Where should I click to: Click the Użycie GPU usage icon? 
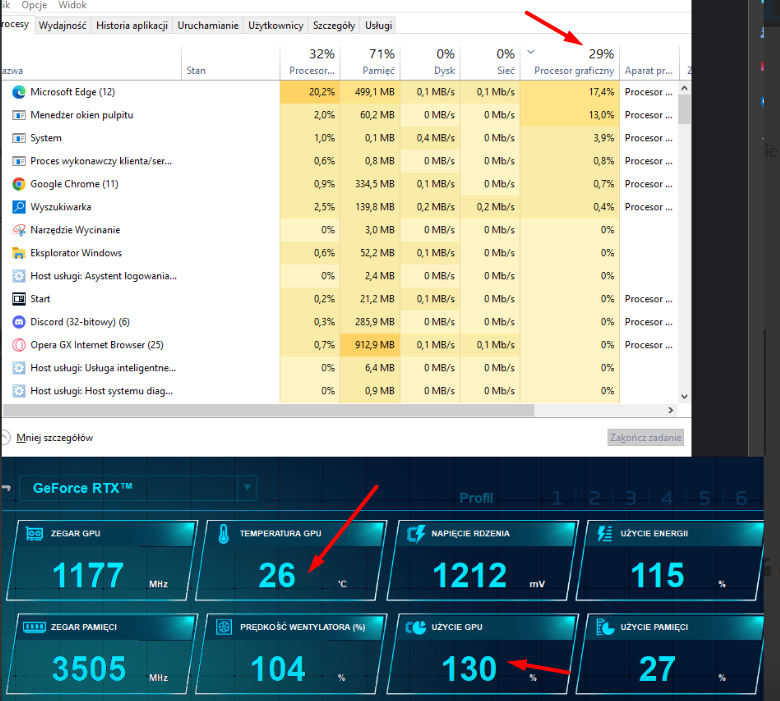[415, 627]
